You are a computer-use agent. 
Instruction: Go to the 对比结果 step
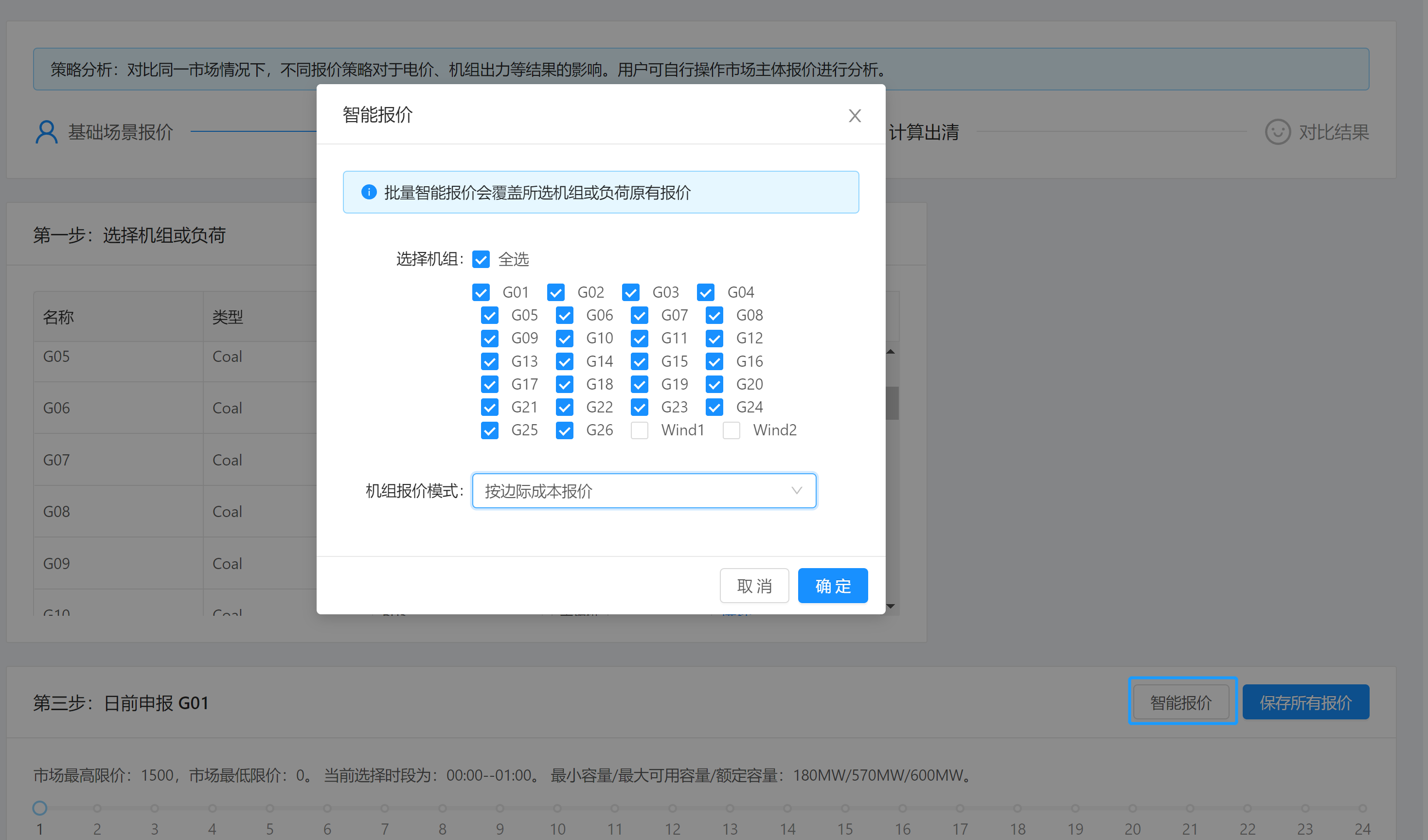(1317, 132)
